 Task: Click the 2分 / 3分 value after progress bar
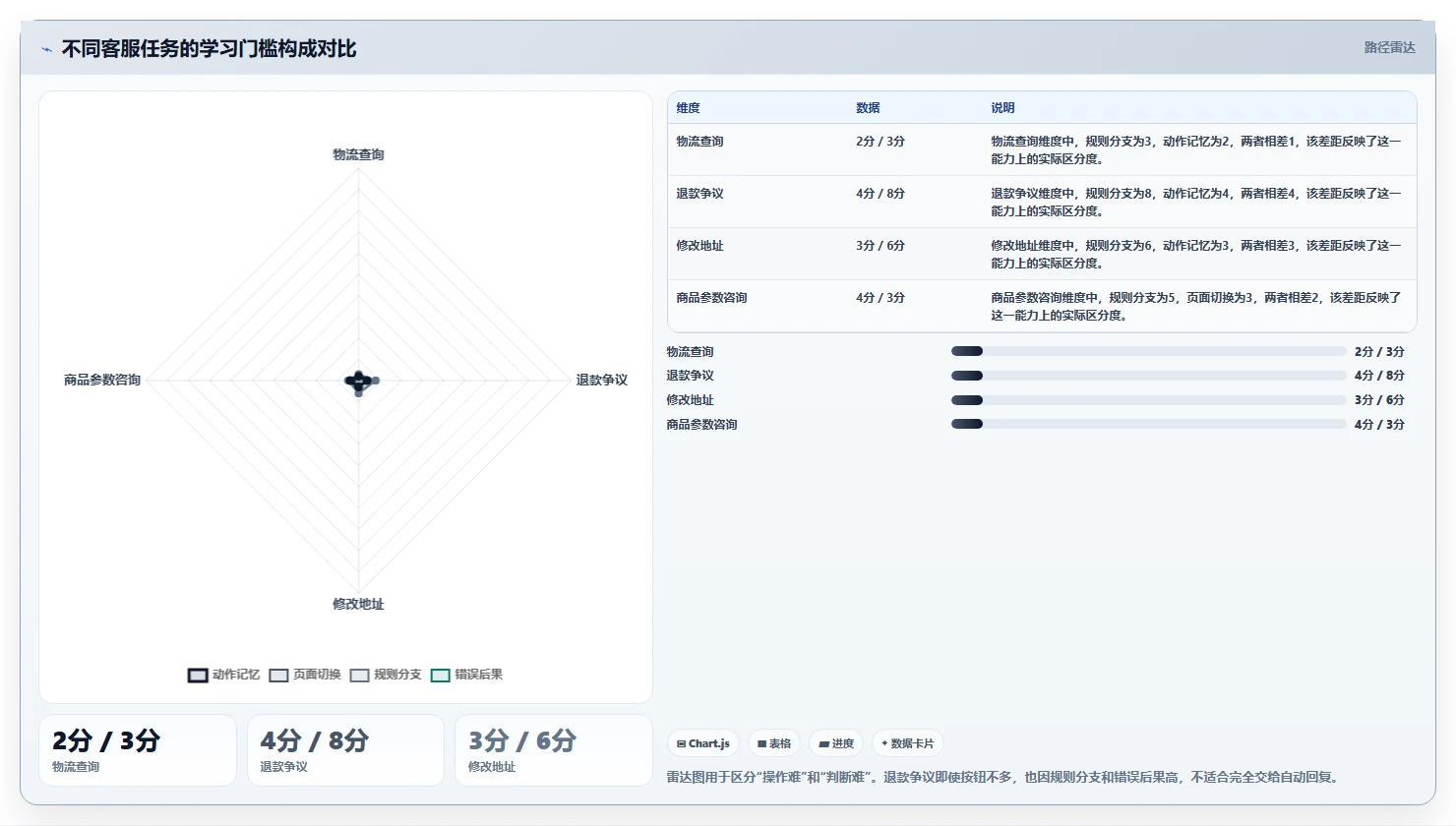click(x=1379, y=352)
